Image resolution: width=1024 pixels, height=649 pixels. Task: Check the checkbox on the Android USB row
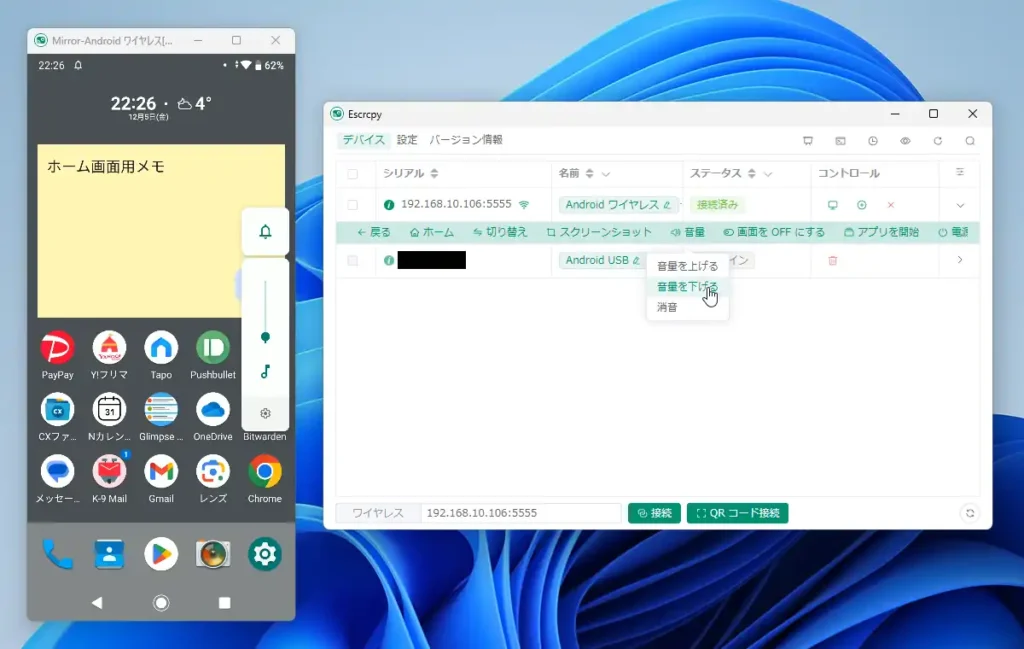pyautogui.click(x=354, y=260)
